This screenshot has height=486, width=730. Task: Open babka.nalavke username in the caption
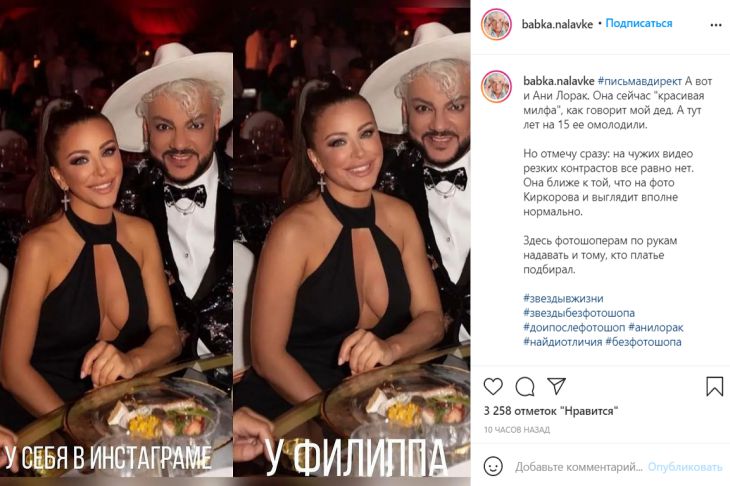(559, 81)
